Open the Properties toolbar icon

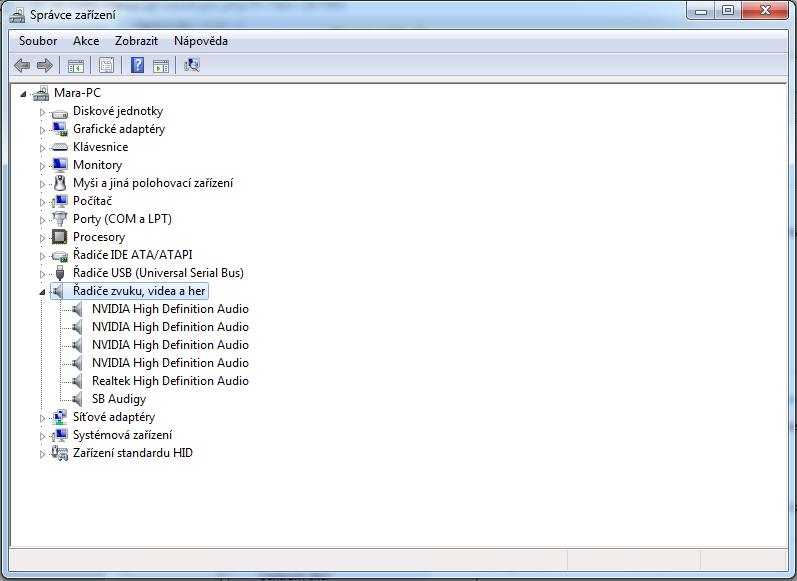tap(106, 66)
